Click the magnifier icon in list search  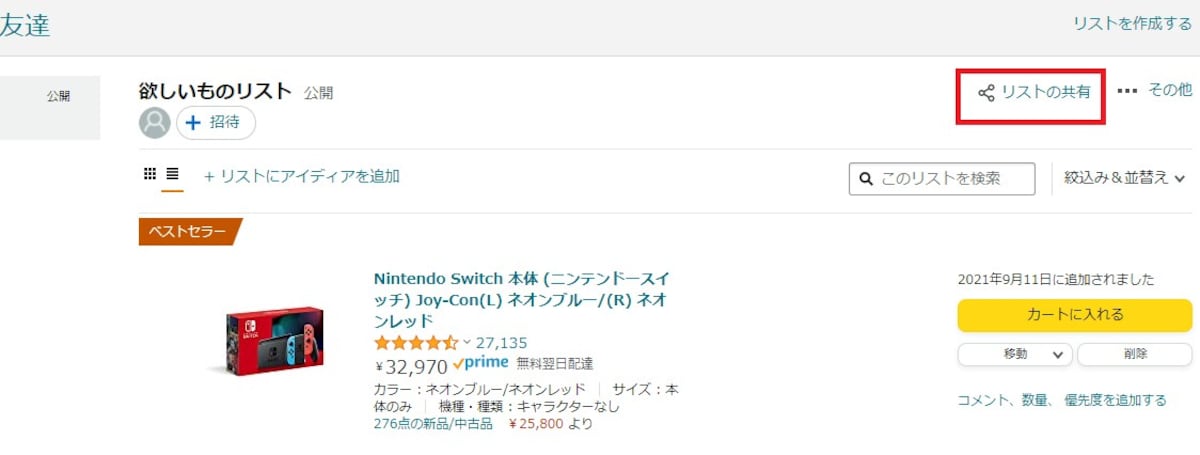point(865,179)
